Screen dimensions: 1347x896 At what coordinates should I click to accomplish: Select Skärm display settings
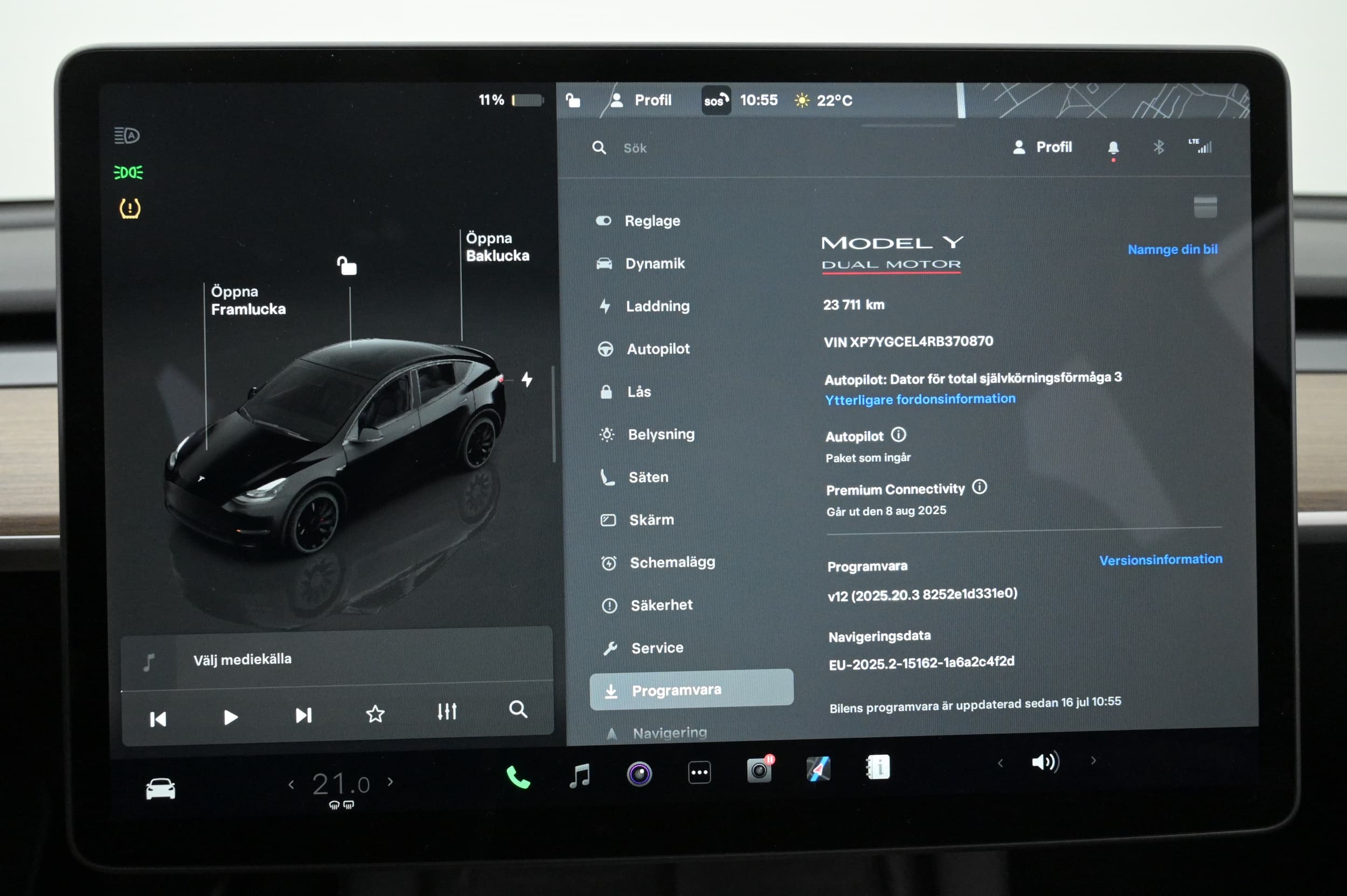click(x=638, y=520)
